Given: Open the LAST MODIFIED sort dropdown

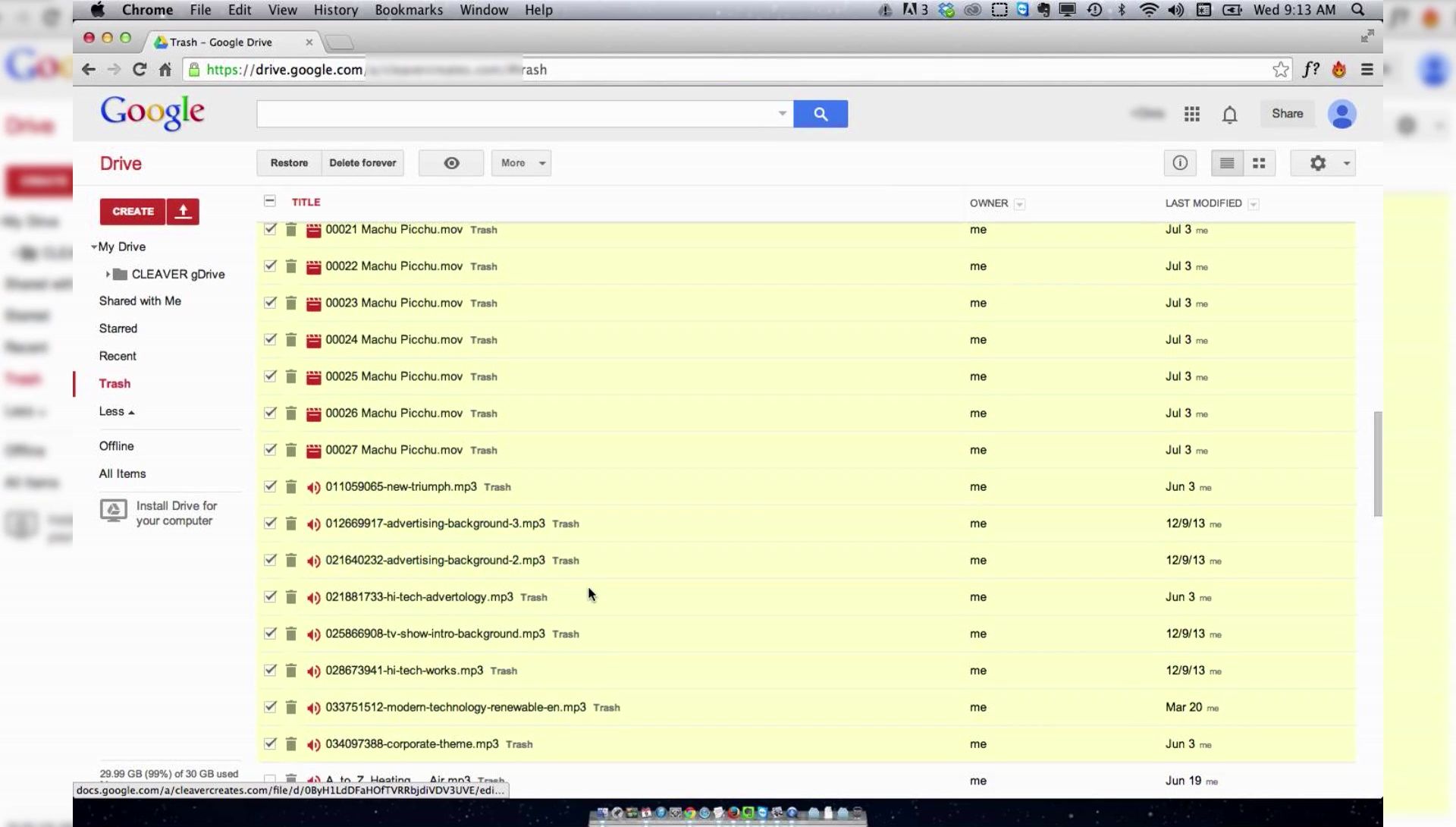Looking at the screenshot, I should click(1254, 204).
